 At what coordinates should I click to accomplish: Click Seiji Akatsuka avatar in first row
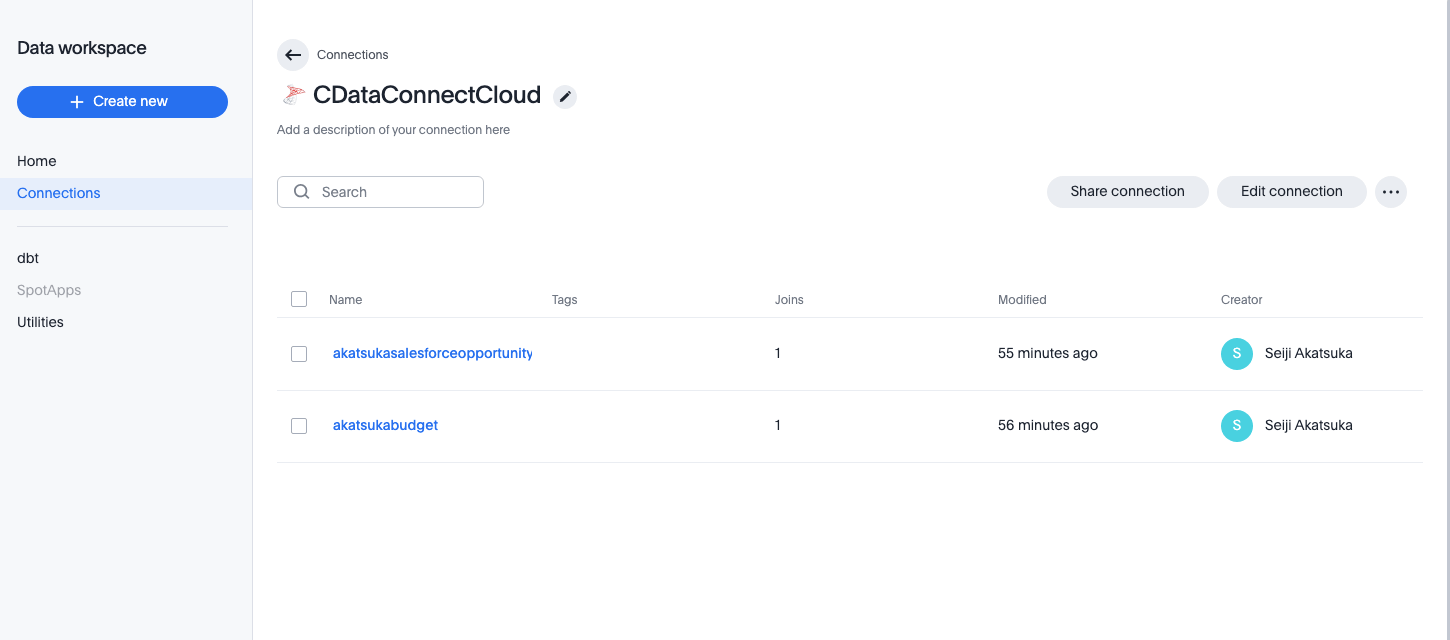click(1236, 353)
